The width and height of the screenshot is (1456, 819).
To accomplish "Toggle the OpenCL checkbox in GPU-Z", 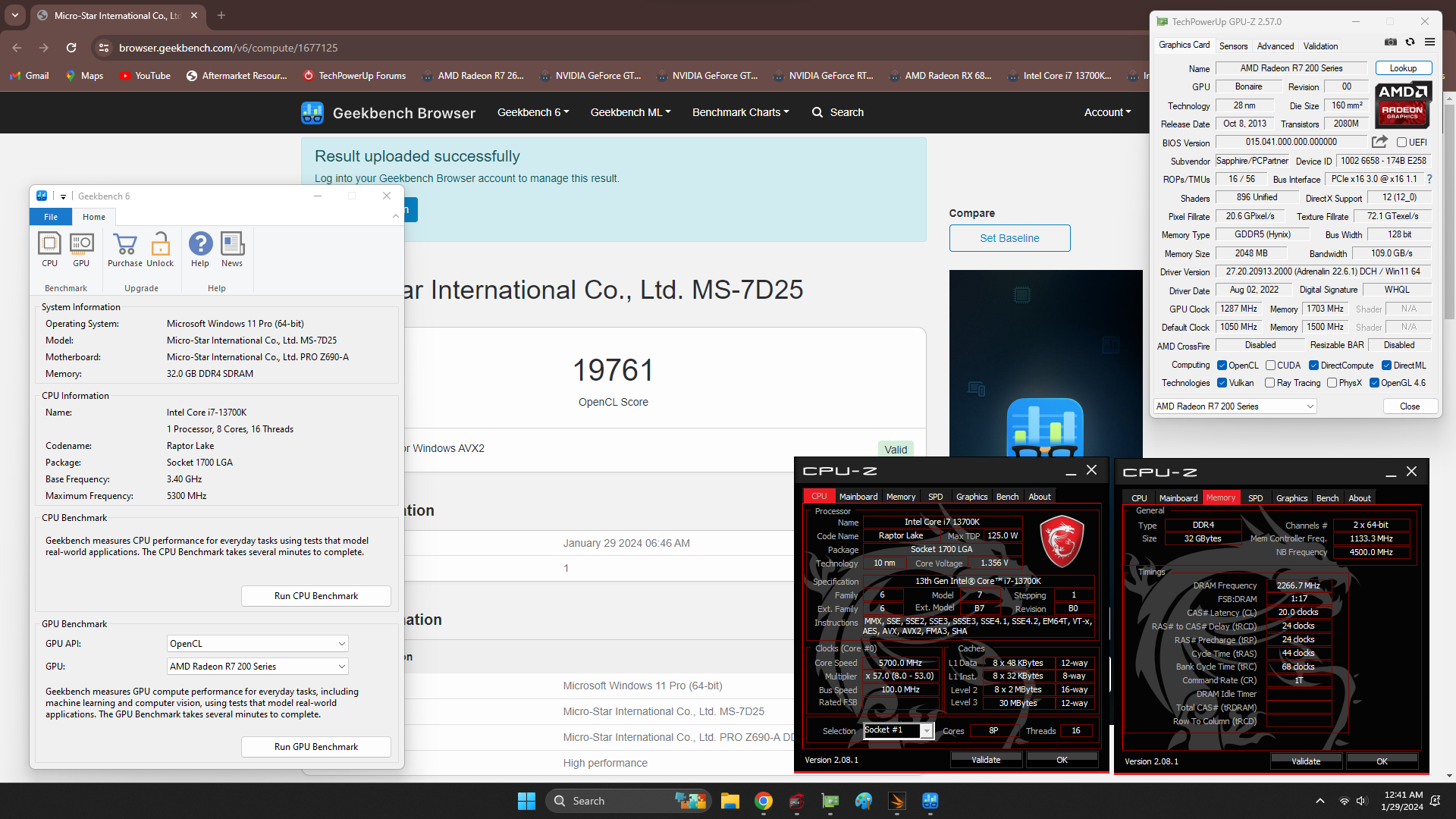I will pos(1222,366).
